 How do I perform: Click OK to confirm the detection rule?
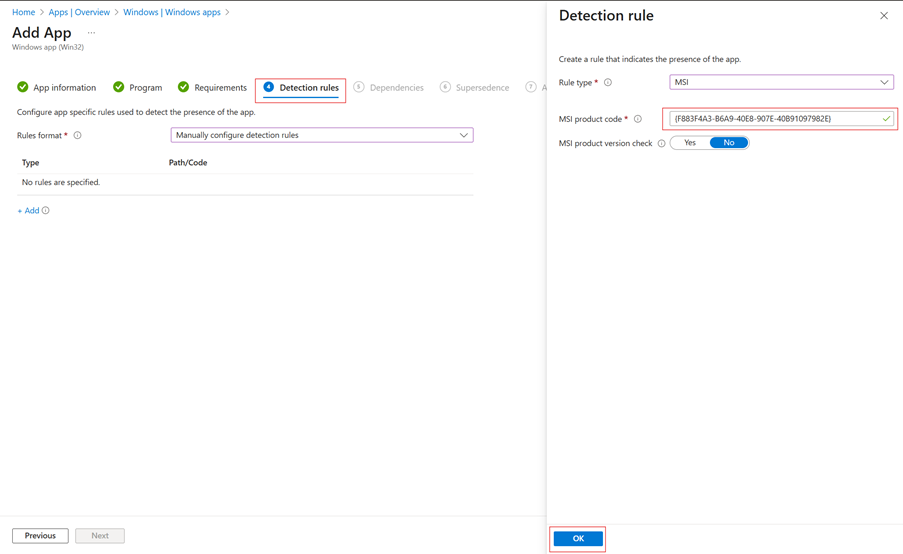click(x=578, y=538)
